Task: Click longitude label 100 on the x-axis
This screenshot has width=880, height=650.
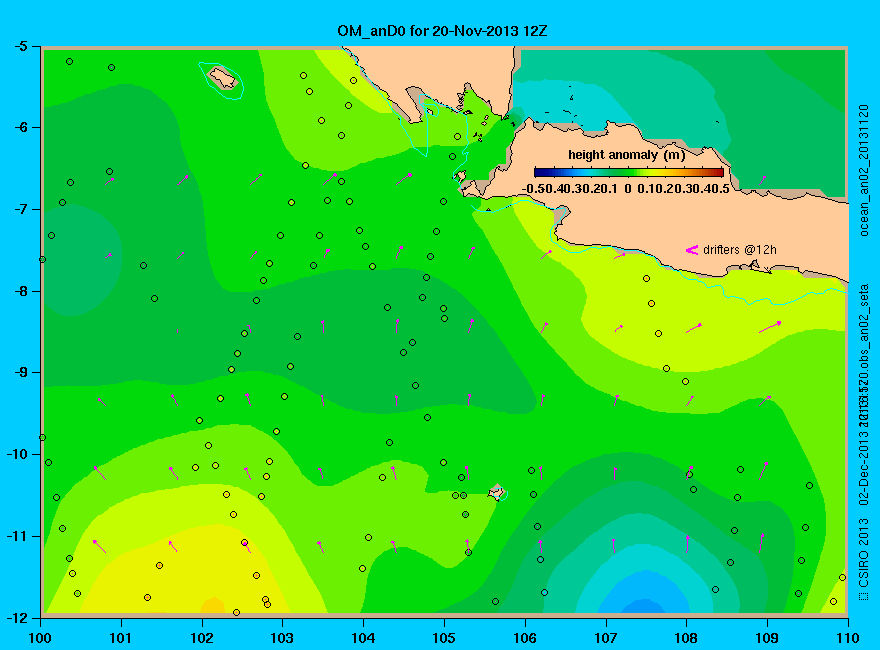Action: point(40,638)
